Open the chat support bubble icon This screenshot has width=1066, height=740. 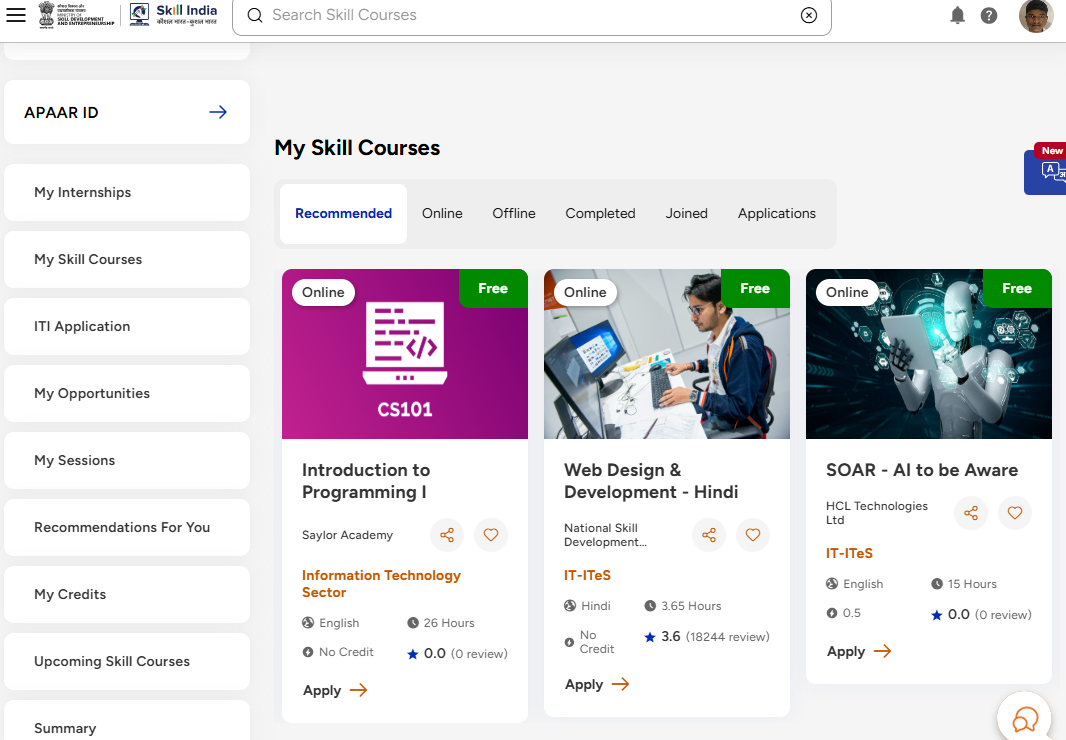[x=1025, y=719]
